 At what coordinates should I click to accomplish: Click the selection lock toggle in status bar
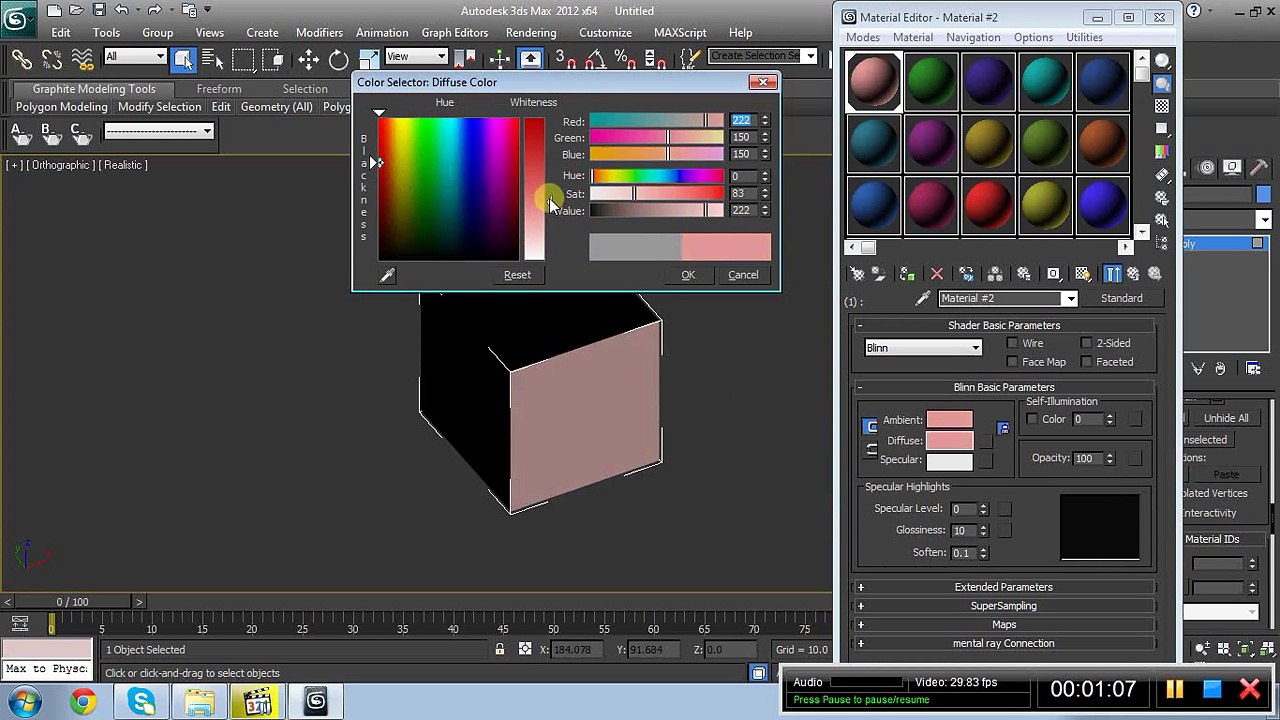pos(499,649)
